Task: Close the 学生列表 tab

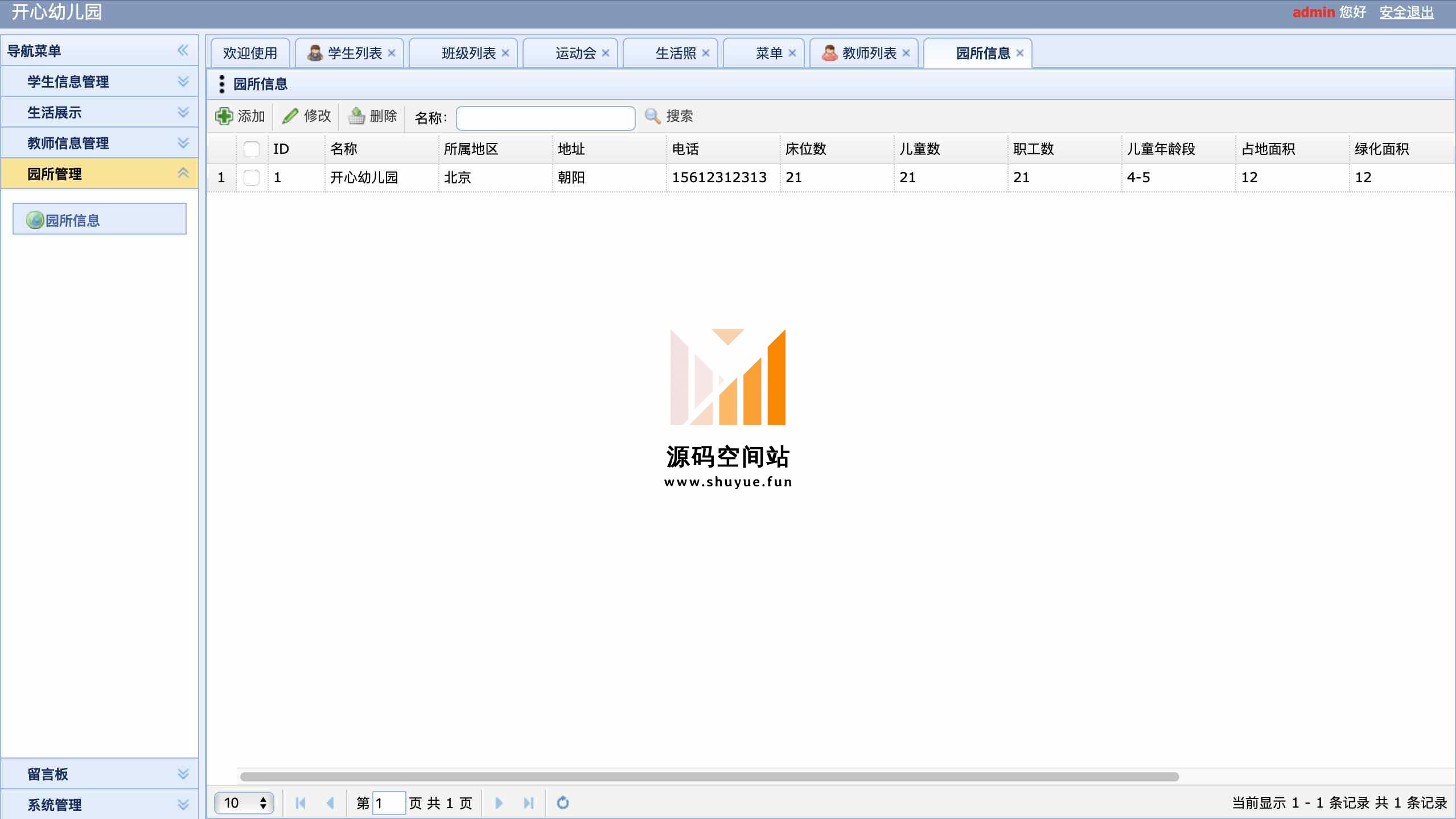Action: click(x=392, y=53)
